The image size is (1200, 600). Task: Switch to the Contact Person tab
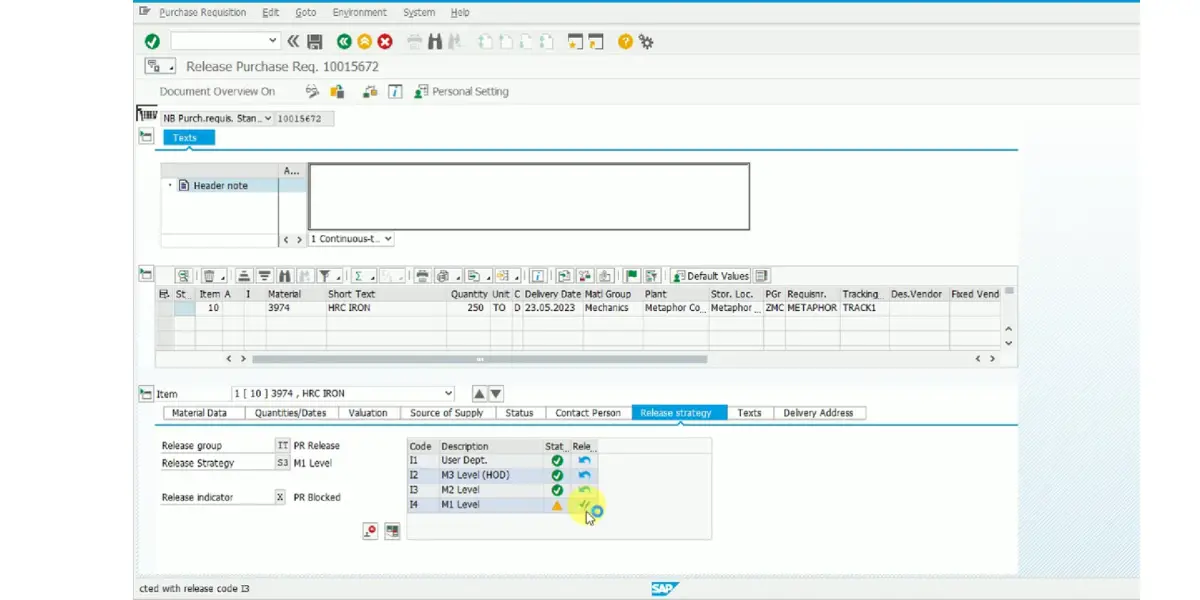click(588, 413)
